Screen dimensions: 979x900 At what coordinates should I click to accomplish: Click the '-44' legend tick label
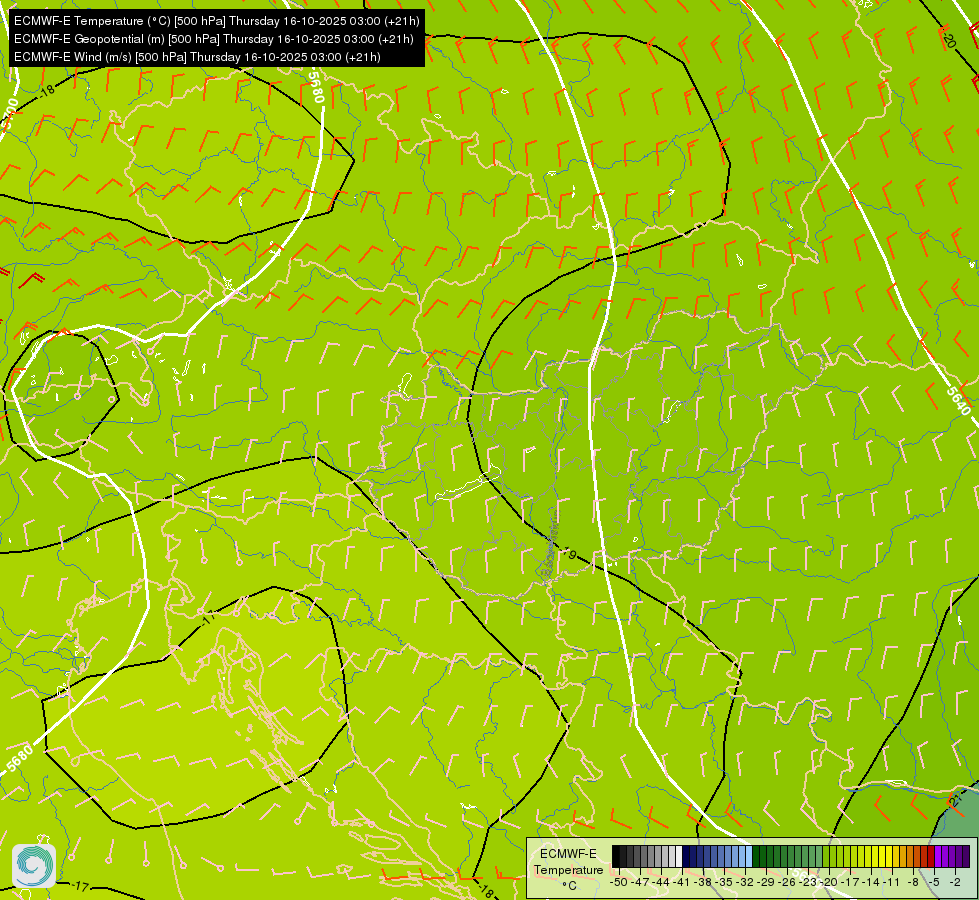pos(661,882)
